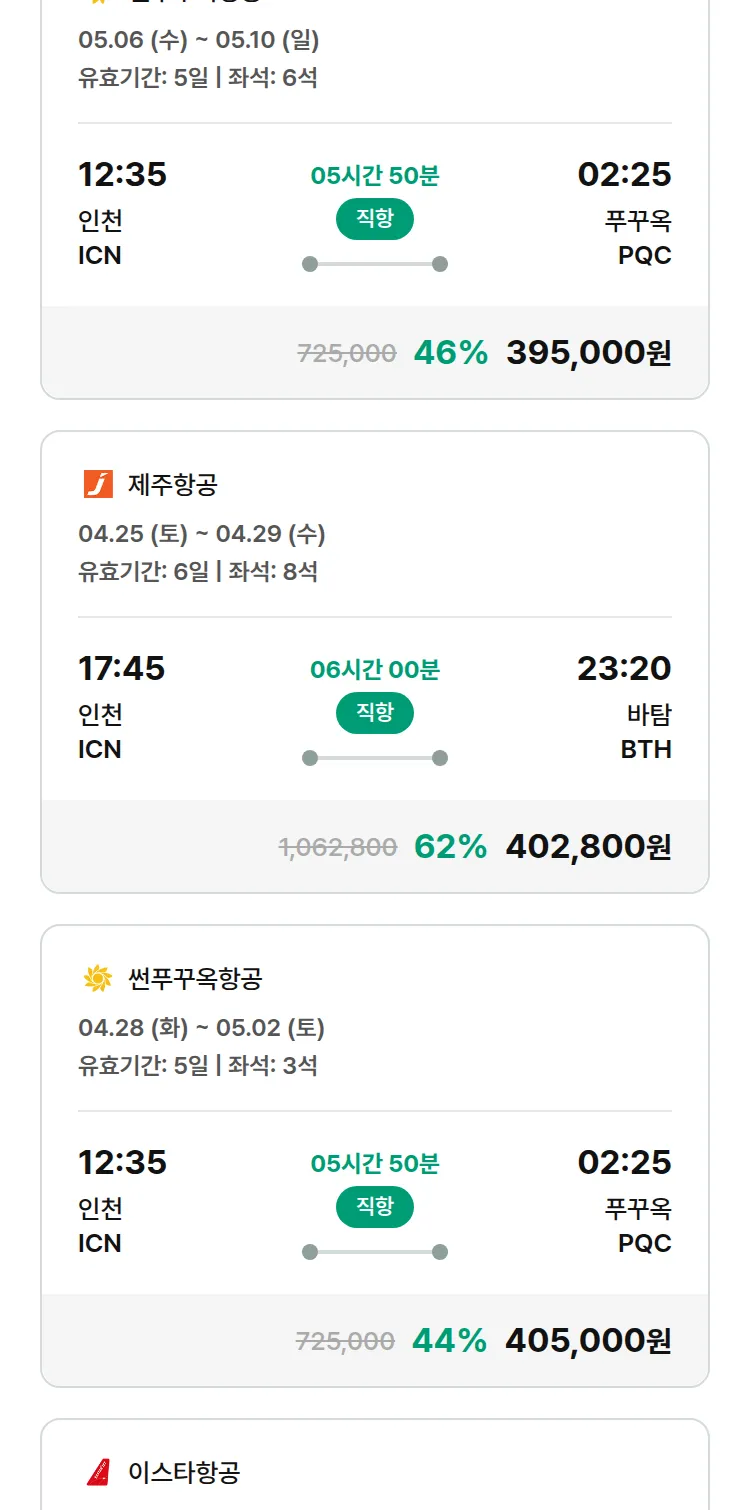Open the 썬푸꾸옥항공 airline name
Viewport: 750px width, 1510px height.
click(x=195, y=979)
